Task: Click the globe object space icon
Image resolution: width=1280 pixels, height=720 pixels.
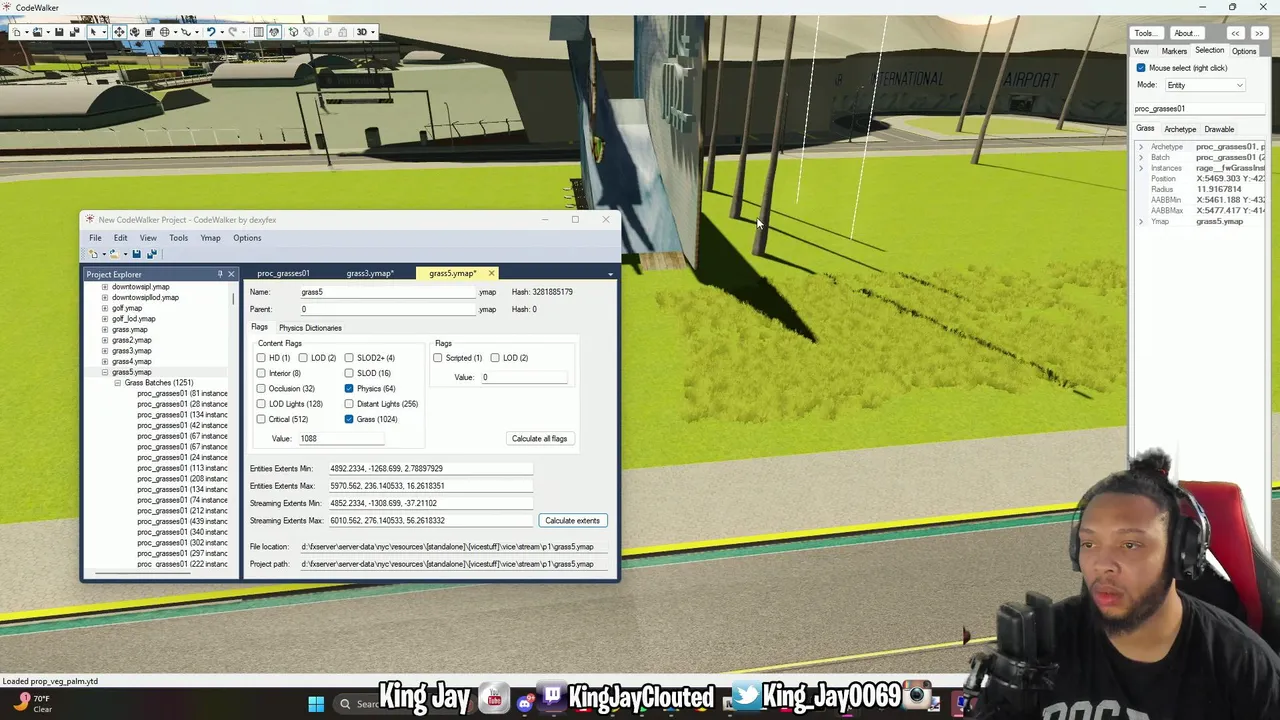Action: (x=164, y=32)
